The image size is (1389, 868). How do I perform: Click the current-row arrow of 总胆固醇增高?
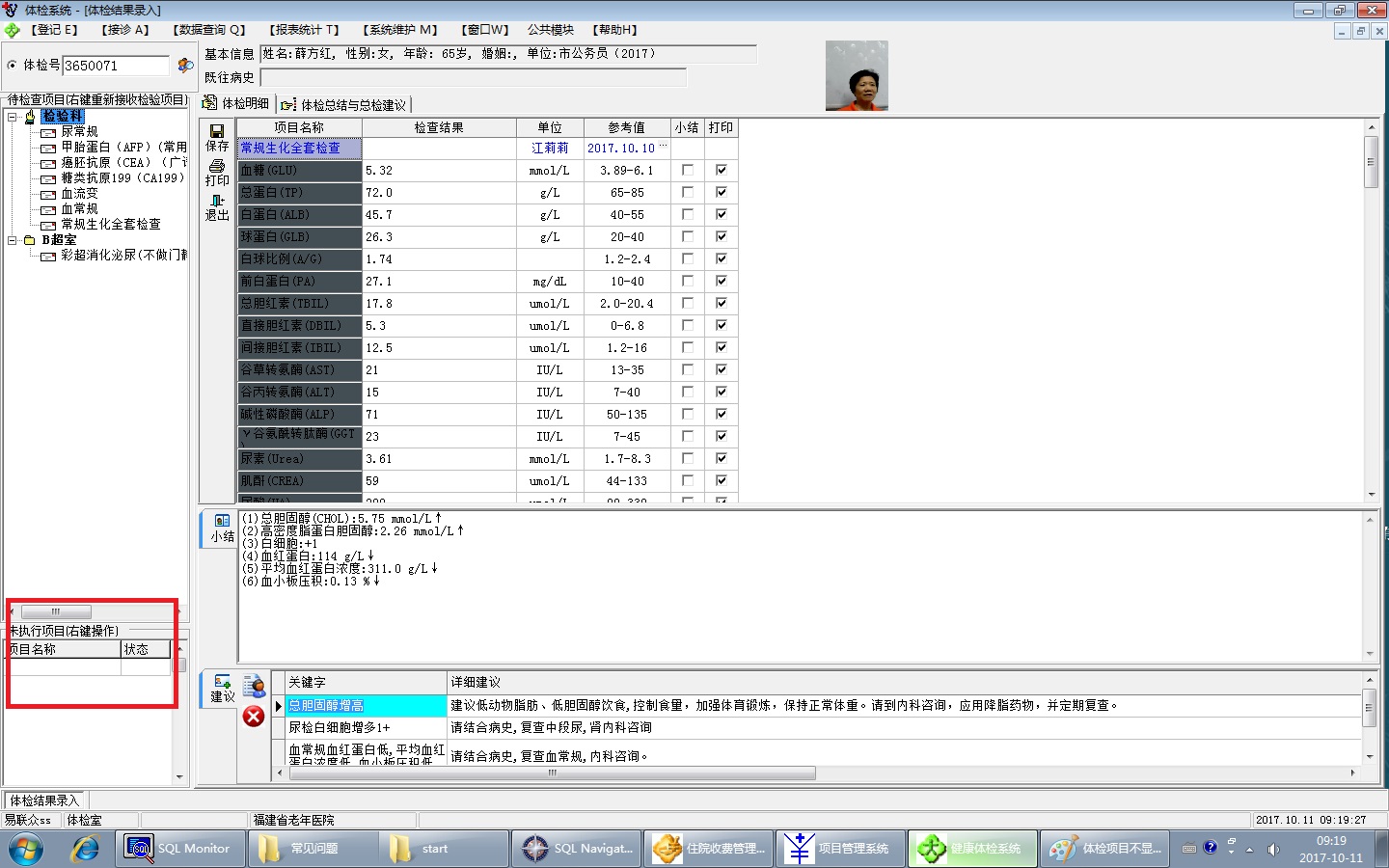click(x=279, y=706)
